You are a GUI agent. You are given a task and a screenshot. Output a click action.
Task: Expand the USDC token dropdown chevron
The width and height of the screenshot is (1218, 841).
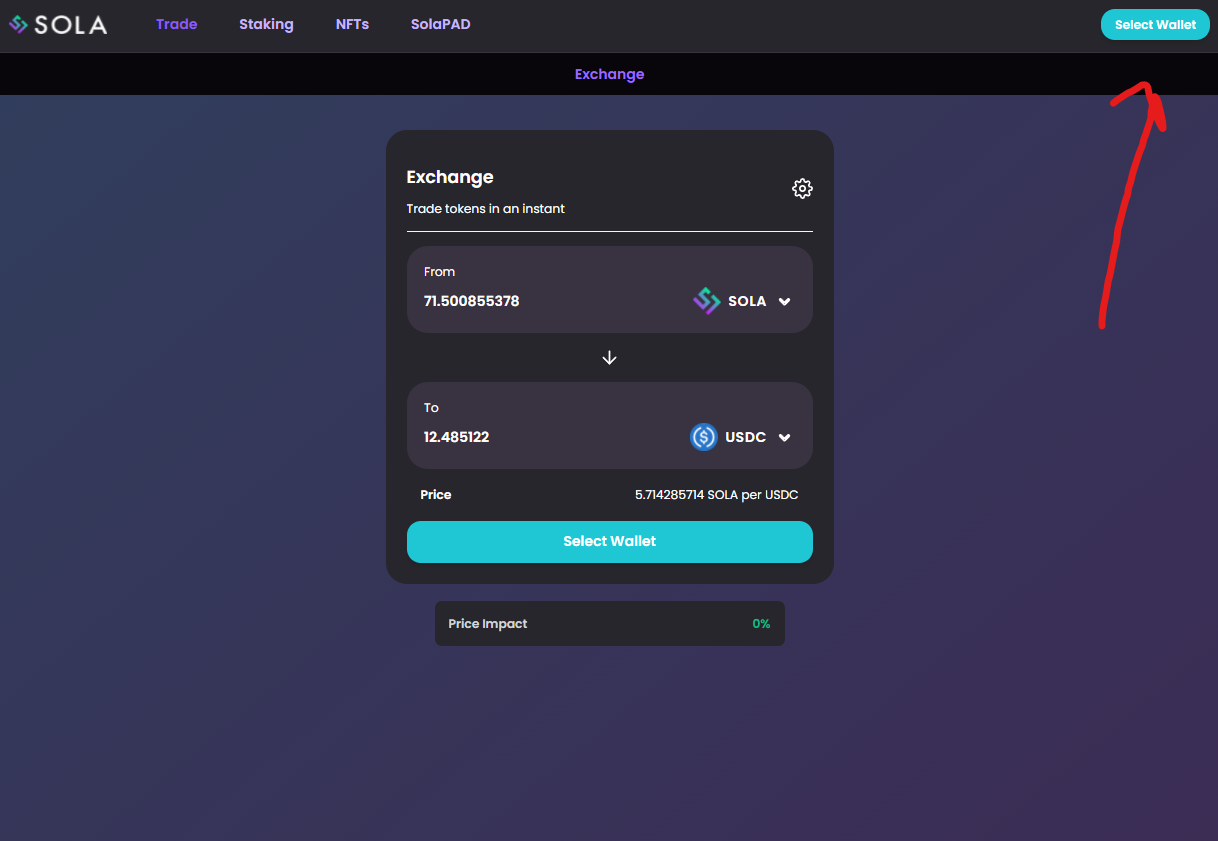coord(785,437)
